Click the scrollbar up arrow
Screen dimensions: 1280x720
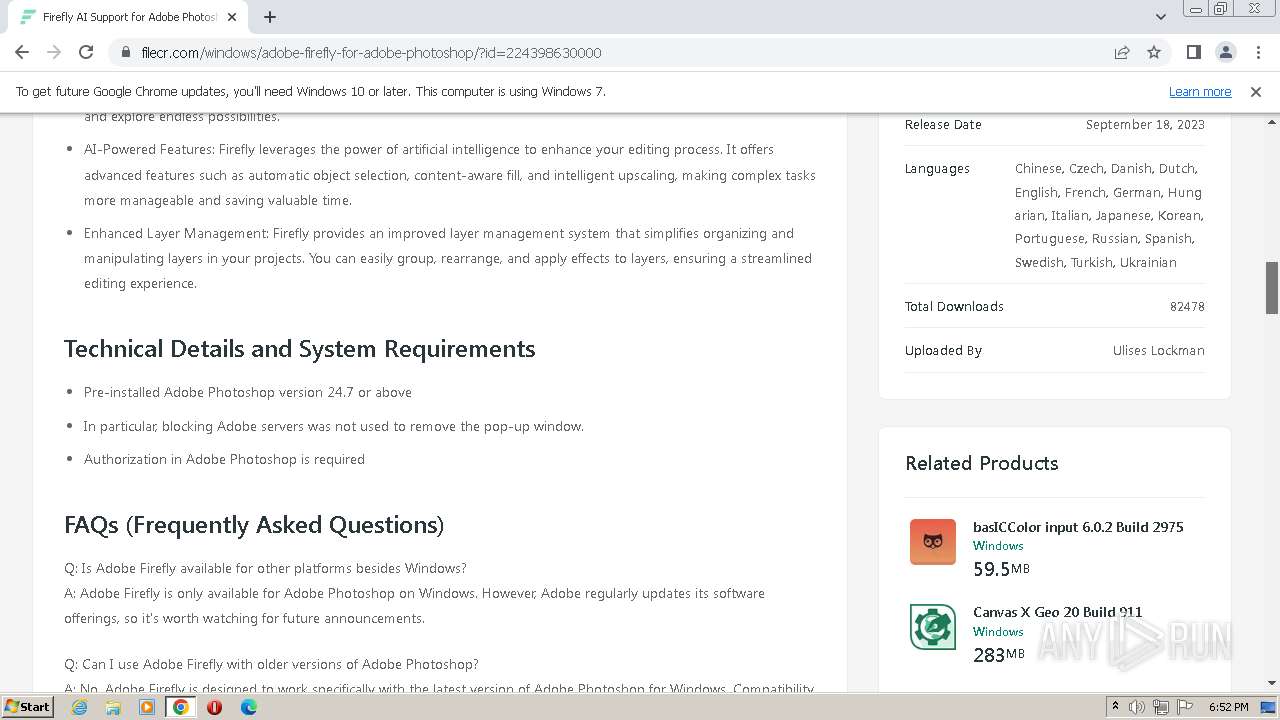tap(1272, 121)
